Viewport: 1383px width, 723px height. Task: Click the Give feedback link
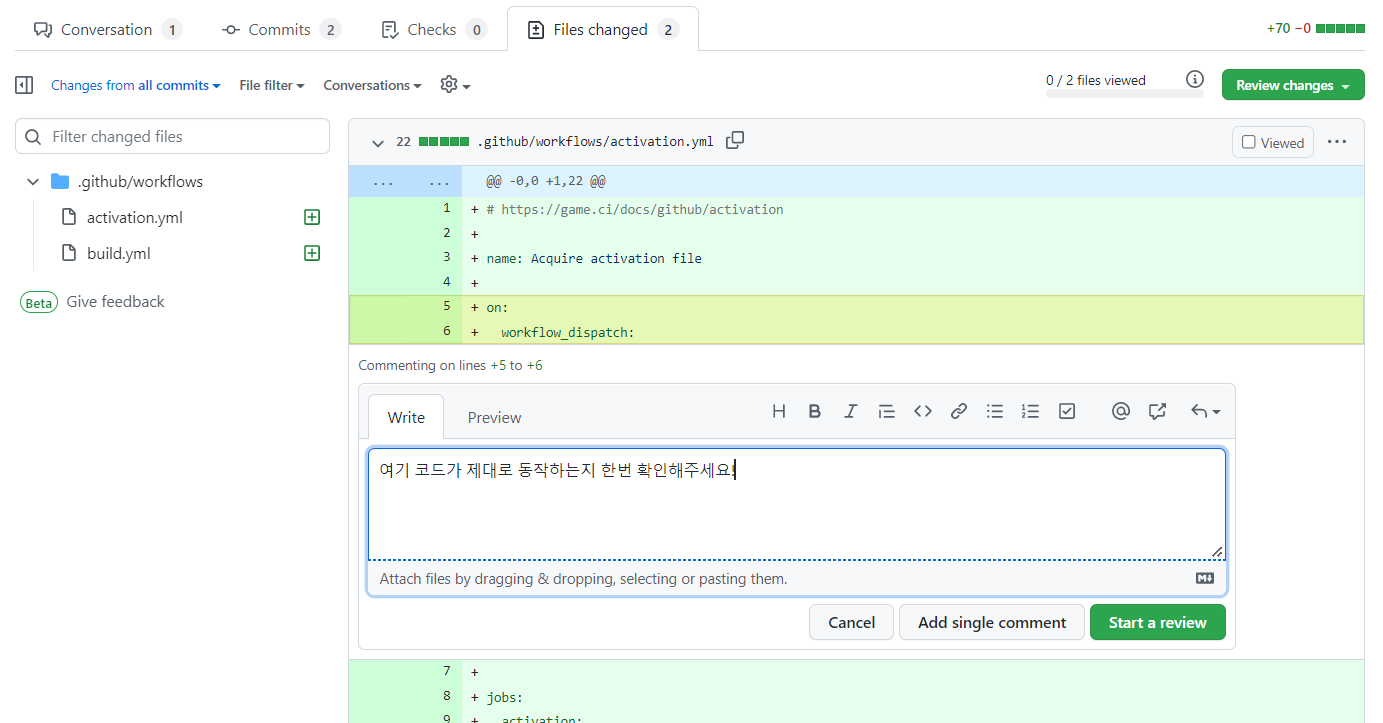115,302
